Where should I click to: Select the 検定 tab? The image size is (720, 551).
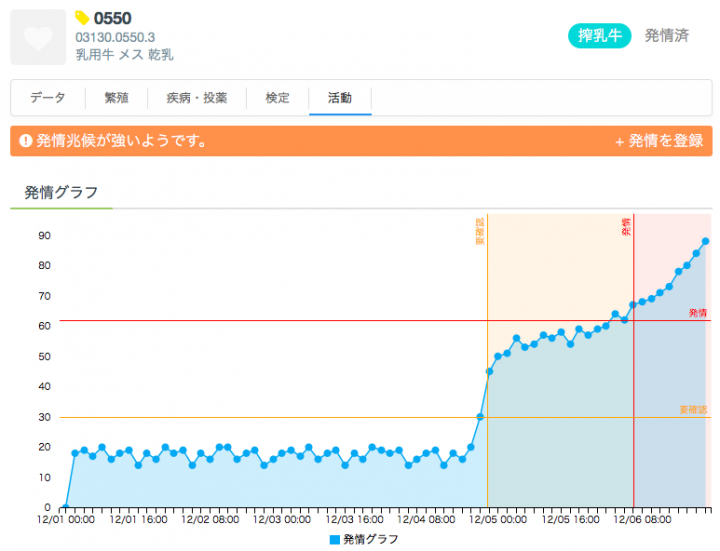coord(278,98)
